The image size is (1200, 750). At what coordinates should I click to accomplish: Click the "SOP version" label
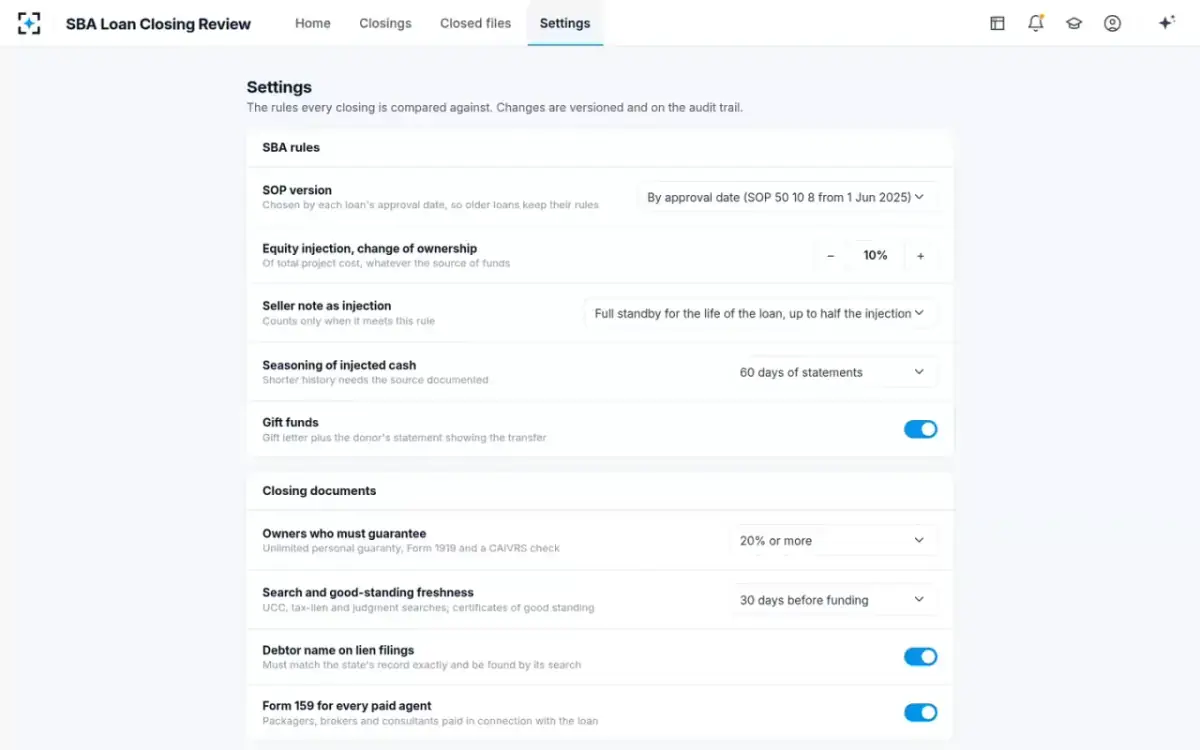tap(297, 190)
